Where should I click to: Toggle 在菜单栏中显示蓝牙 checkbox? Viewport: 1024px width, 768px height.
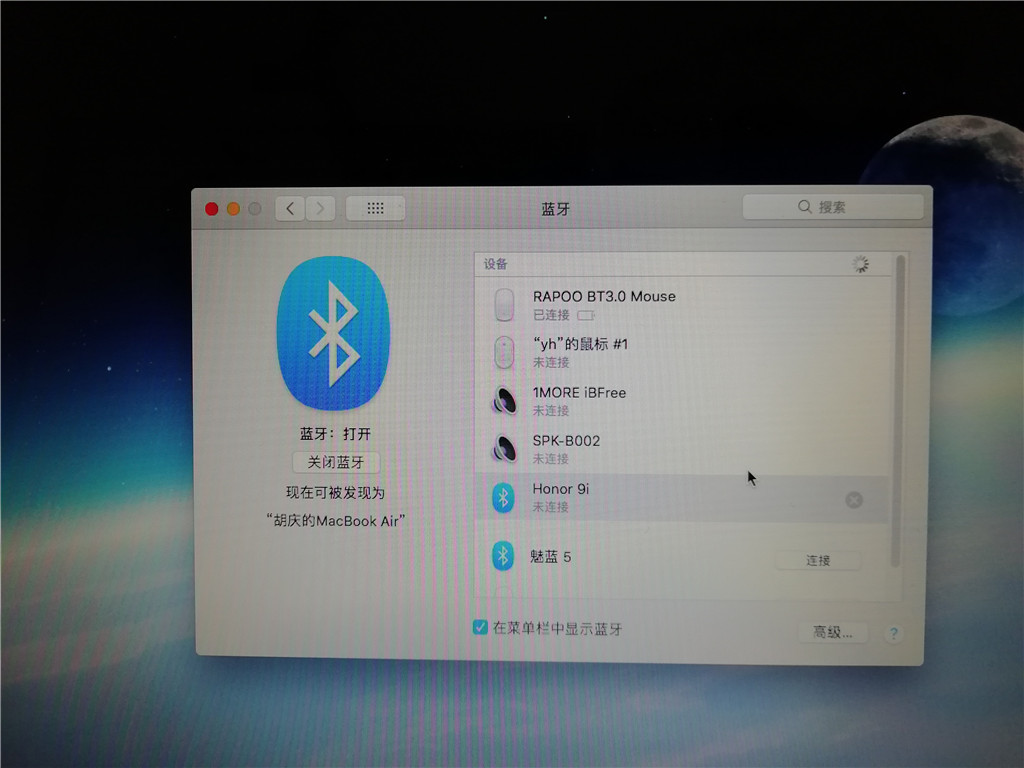click(480, 628)
